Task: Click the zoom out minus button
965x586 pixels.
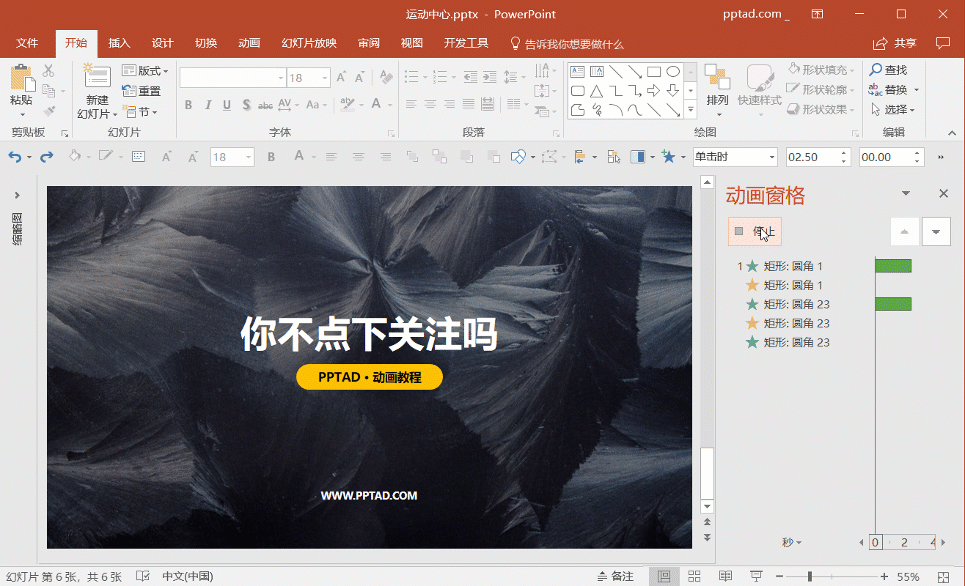Action: pyautogui.click(x=780, y=577)
